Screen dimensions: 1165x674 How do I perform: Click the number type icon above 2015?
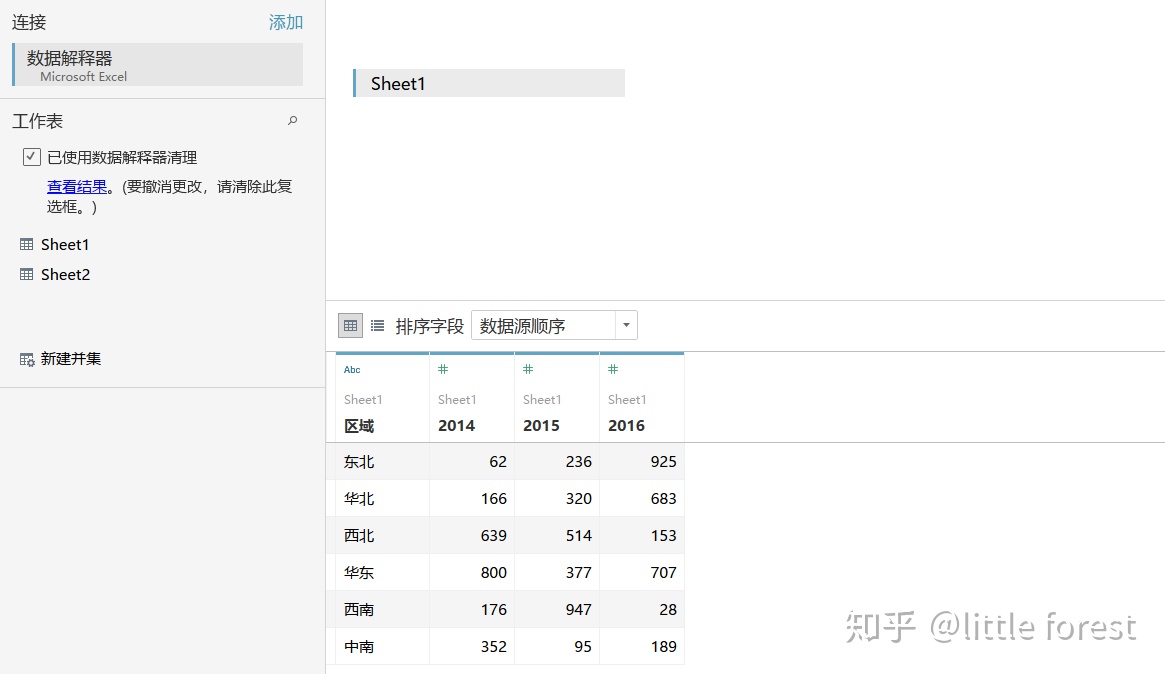point(528,369)
